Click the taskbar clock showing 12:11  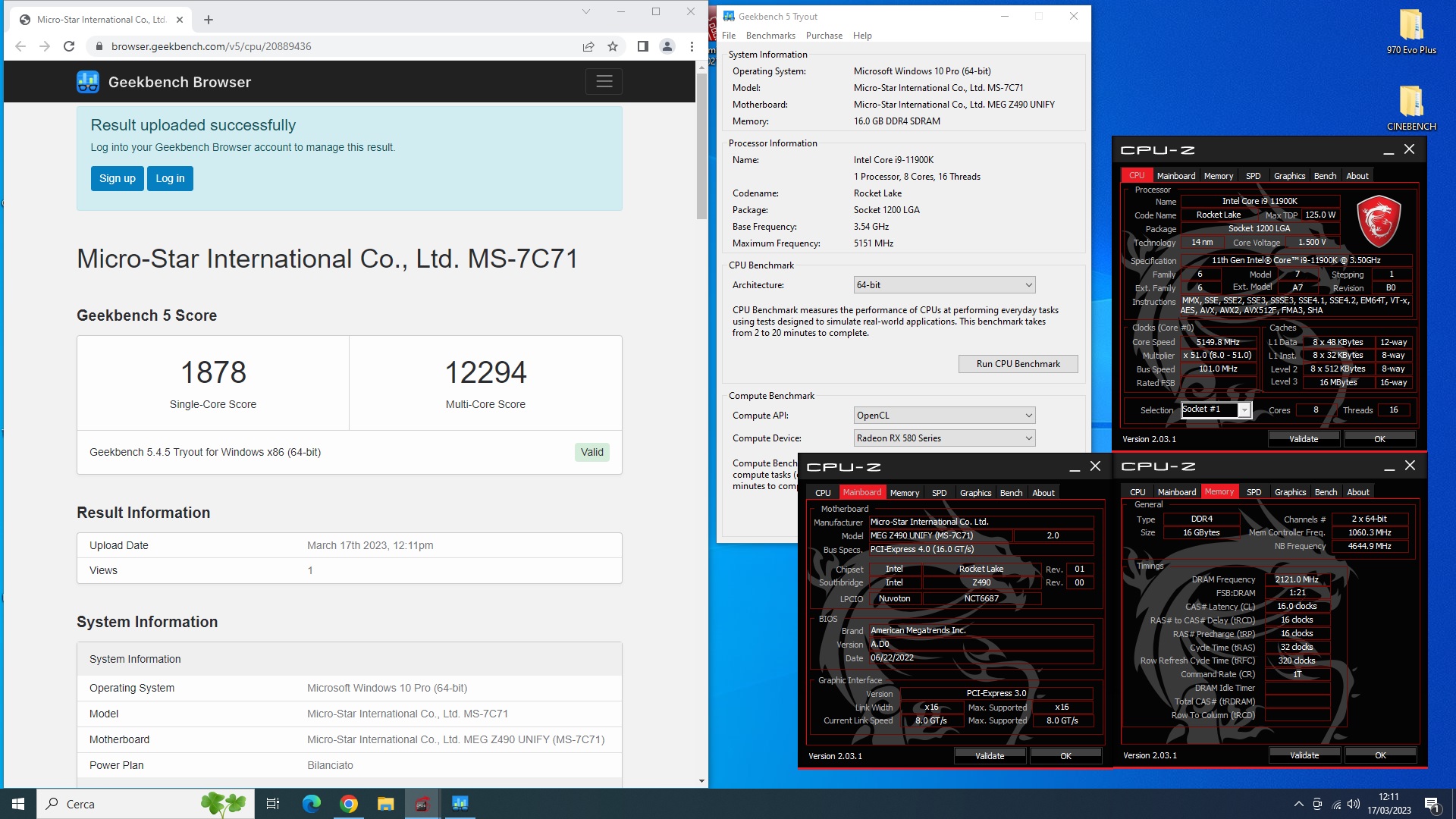coord(1389,804)
